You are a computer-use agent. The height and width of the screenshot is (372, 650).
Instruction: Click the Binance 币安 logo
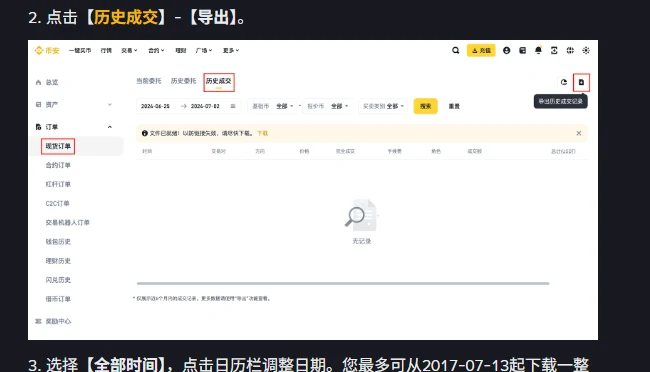coord(47,51)
